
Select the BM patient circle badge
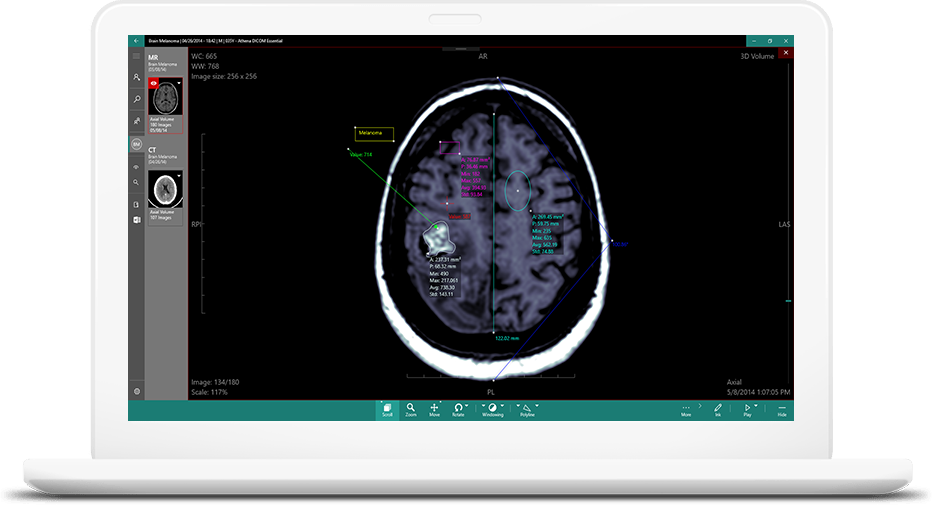[x=137, y=144]
